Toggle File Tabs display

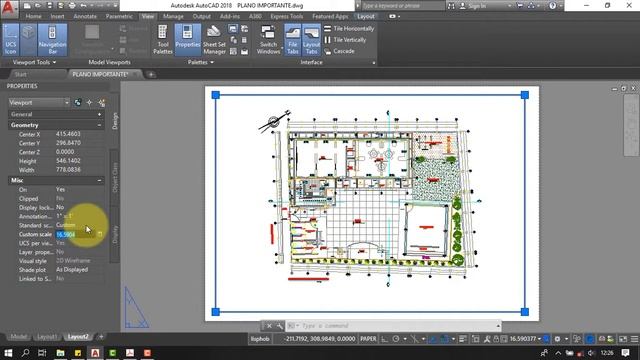[x=293, y=40]
